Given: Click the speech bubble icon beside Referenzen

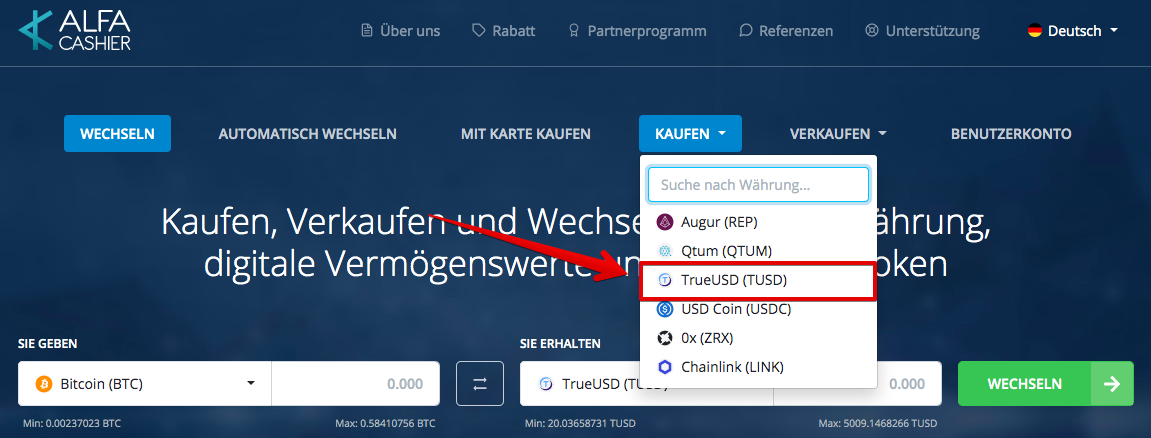Looking at the screenshot, I should pos(746,31).
